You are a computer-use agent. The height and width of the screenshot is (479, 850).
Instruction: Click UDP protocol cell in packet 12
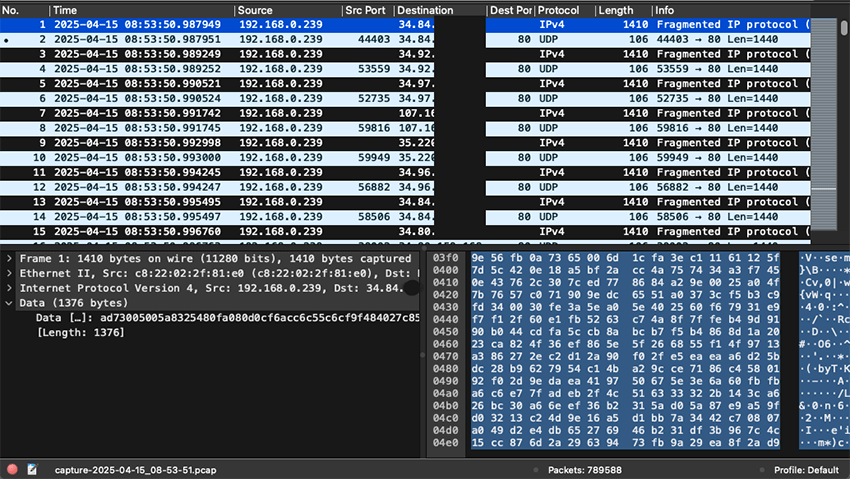coord(549,187)
